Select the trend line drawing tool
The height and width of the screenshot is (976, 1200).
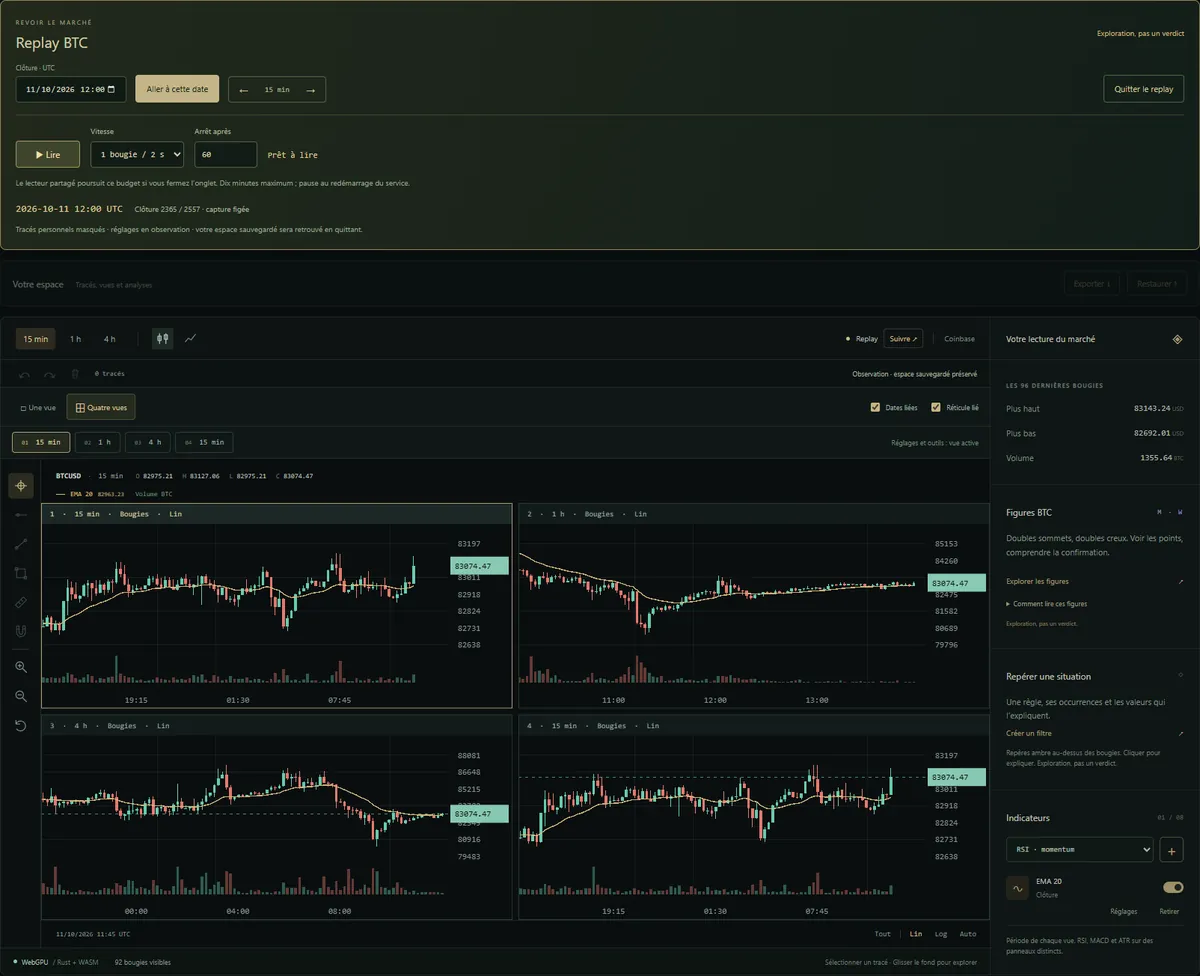pos(21,544)
